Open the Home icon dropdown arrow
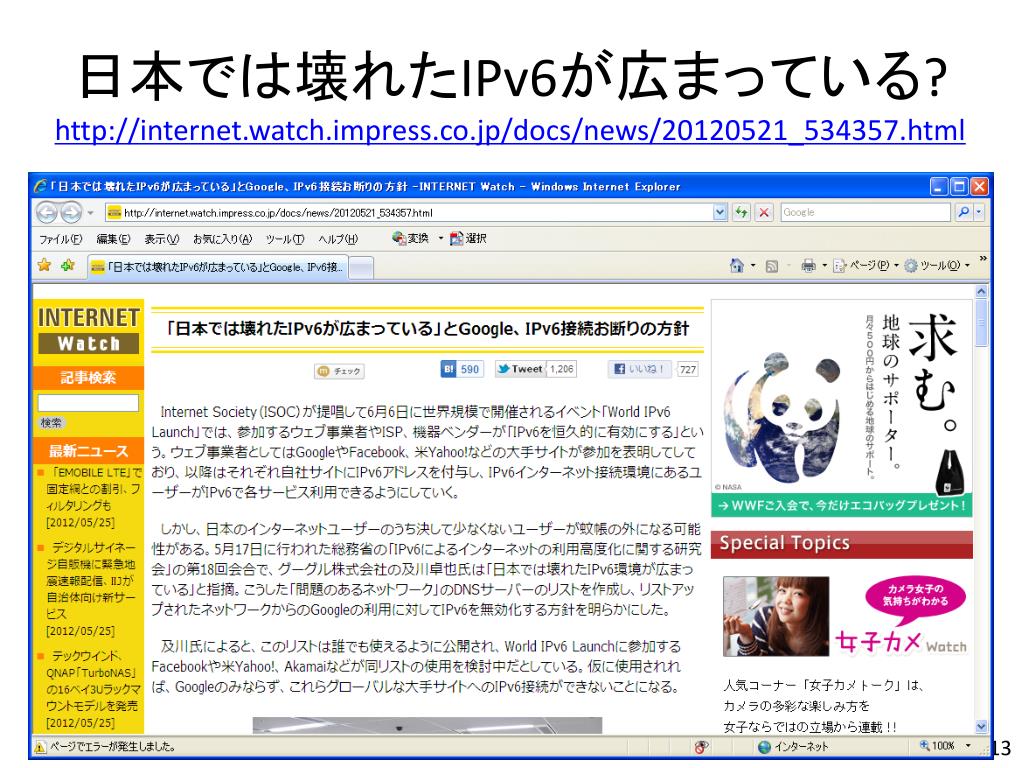The height and width of the screenshot is (768, 1024). point(753,266)
